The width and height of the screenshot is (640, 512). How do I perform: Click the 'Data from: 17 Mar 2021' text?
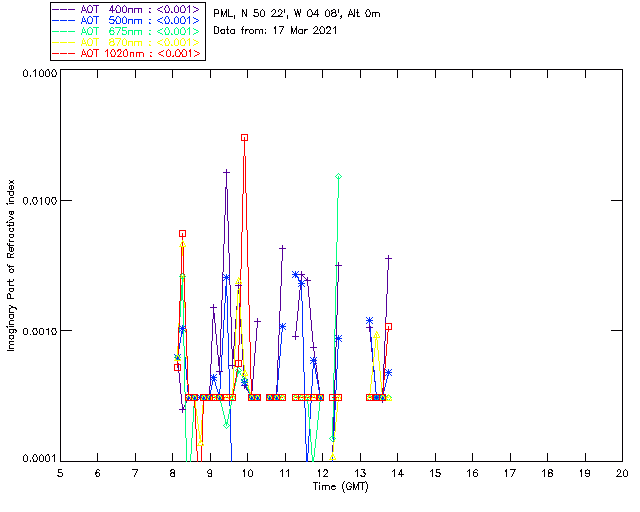[x=275, y=30]
